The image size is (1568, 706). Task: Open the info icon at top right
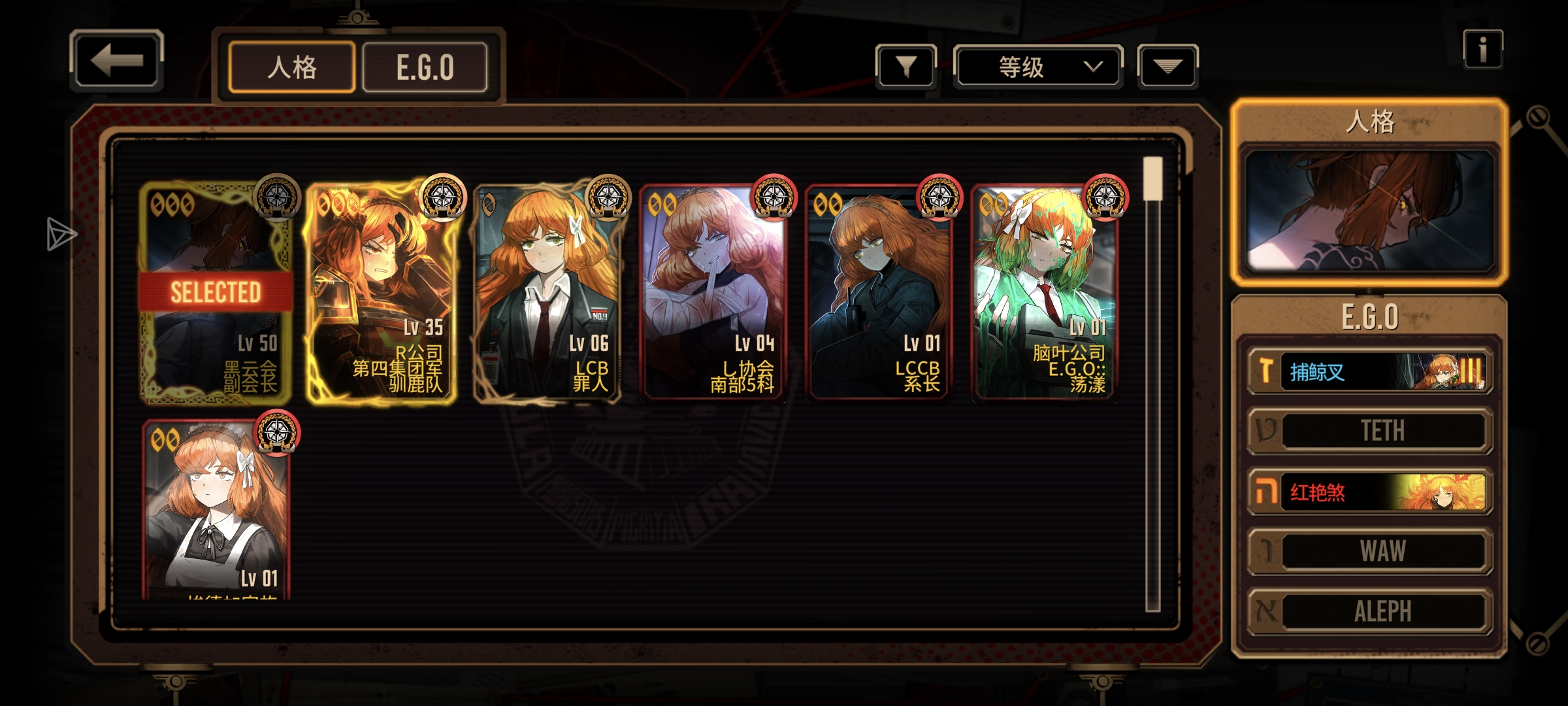(1483, 49)
